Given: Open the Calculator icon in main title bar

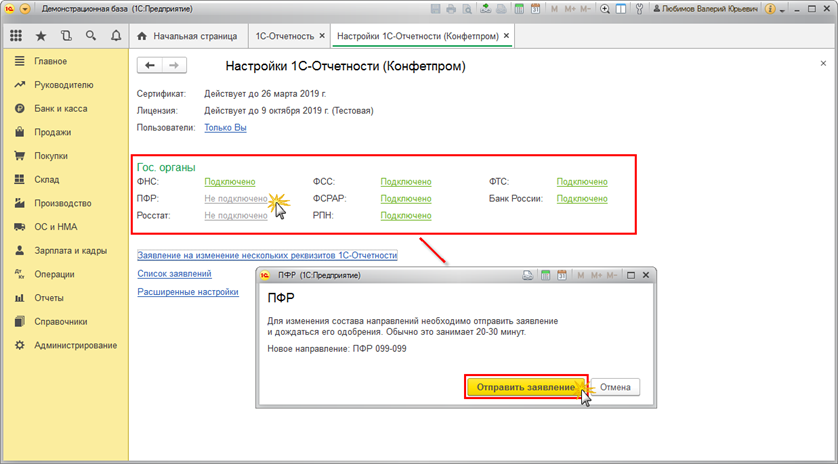Looking at the screenshot, I should (x=519, y=9).
